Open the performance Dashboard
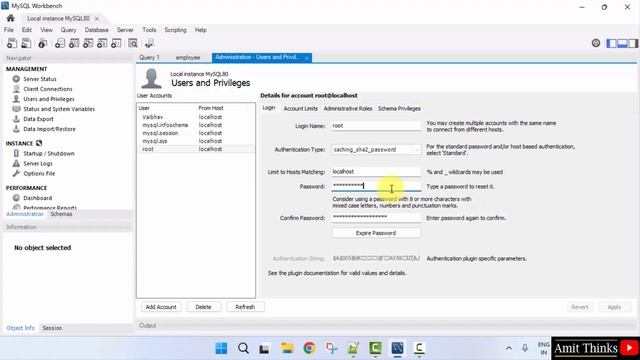The width and height of the screenshot is (640, 360). (37, 198)
